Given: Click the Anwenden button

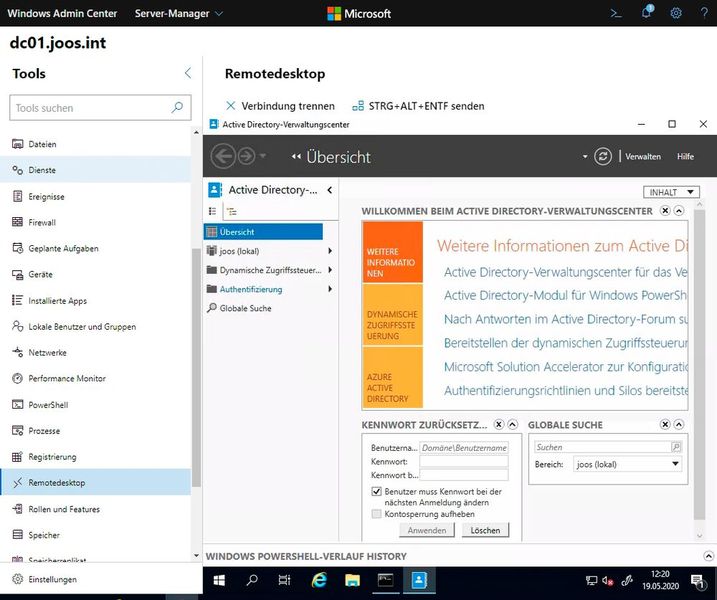Looking at the screenshot, I should tap(427, 530).
